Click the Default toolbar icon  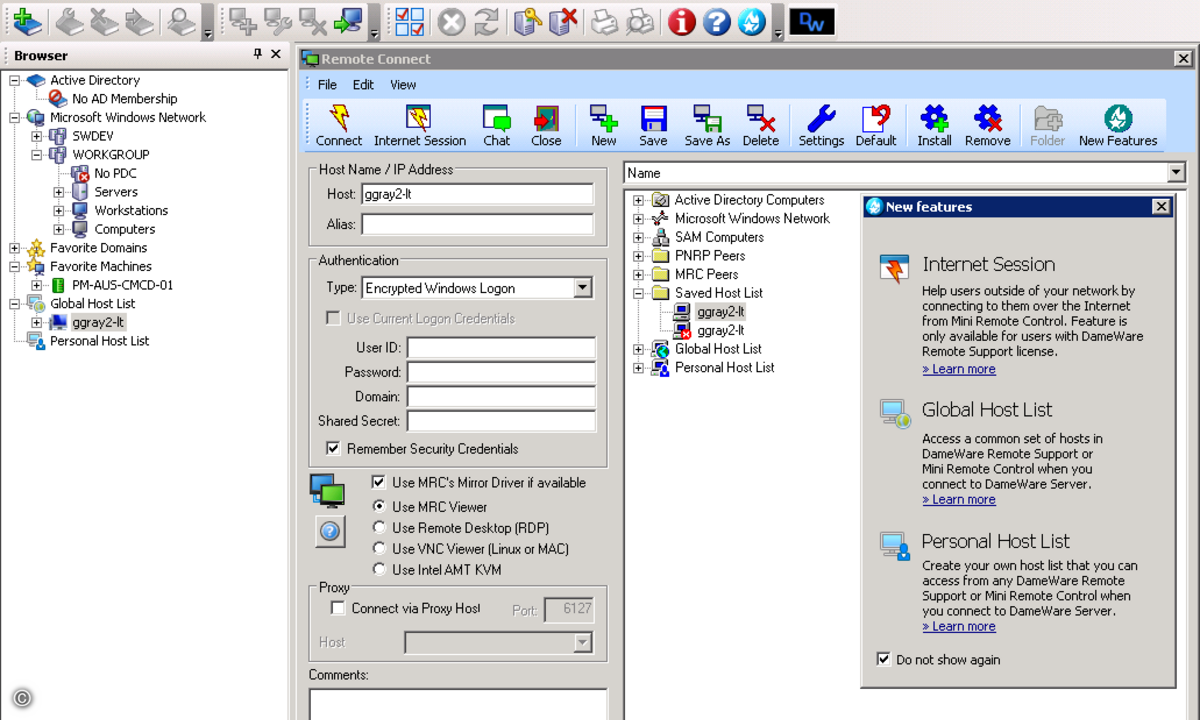[876, 126]
